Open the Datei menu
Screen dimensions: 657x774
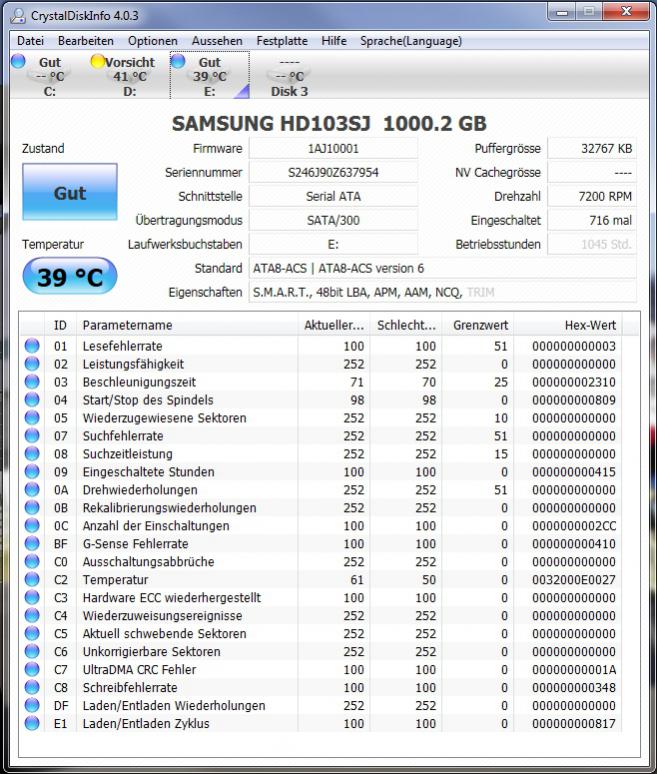30,41
